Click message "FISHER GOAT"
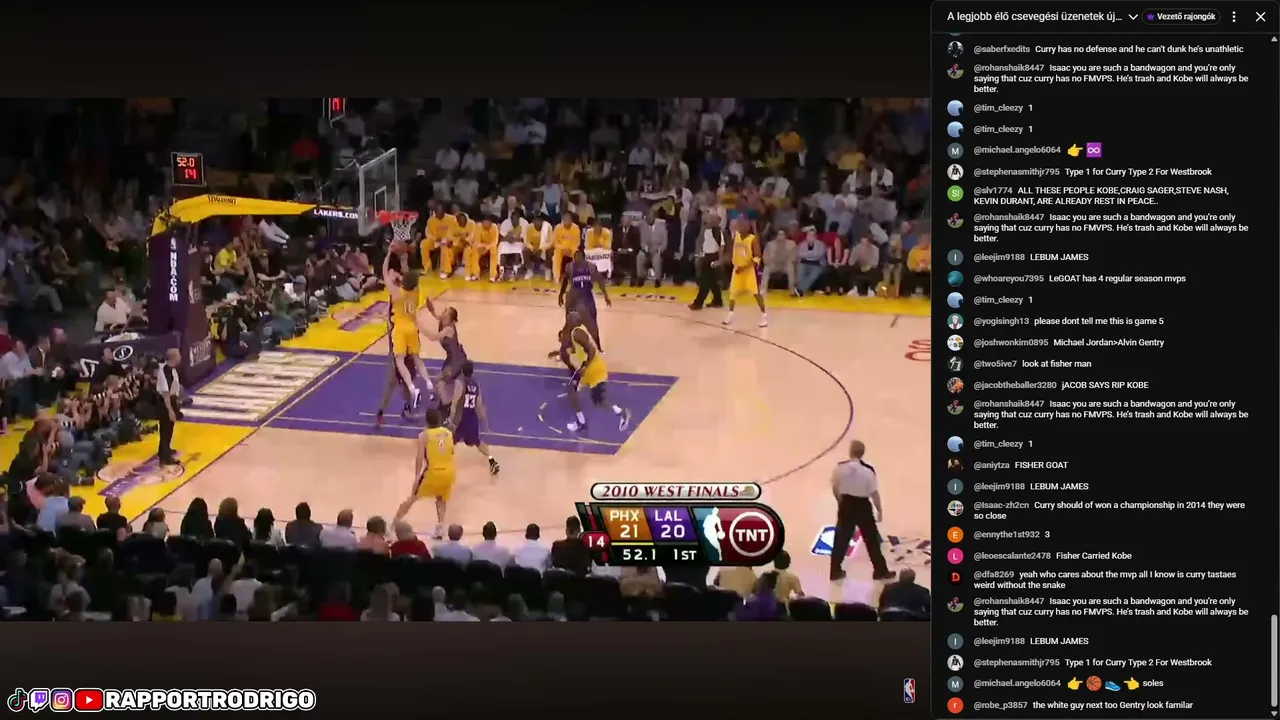The width and height of the screenshot is (1280, 720). coord(1041,465)
